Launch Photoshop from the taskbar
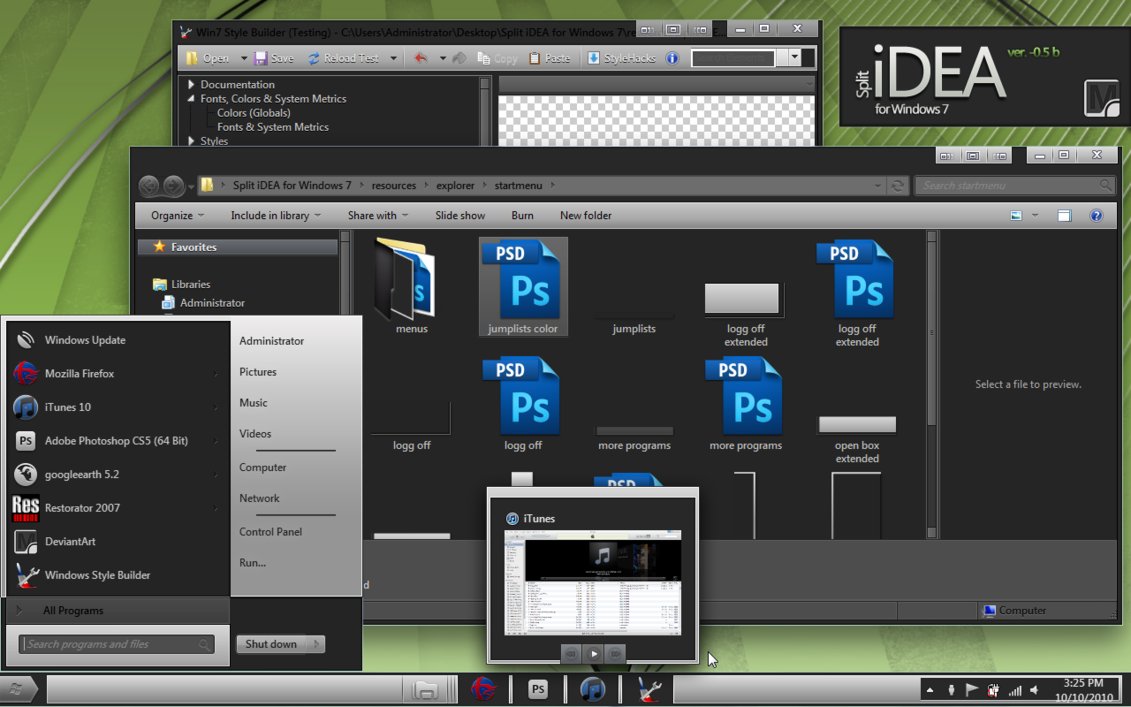 [x=538, y=689]
